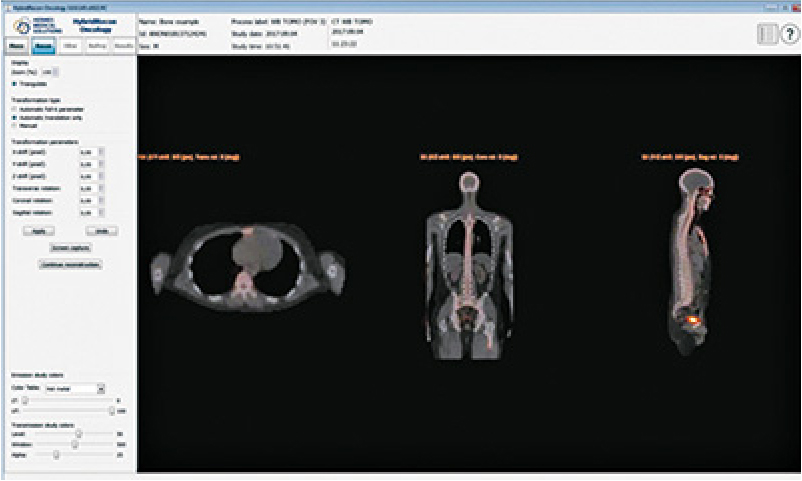This screenshot has height=481, width=802.
Task: Click the Transverse rotation value field
Action: (x=88, y=189)
